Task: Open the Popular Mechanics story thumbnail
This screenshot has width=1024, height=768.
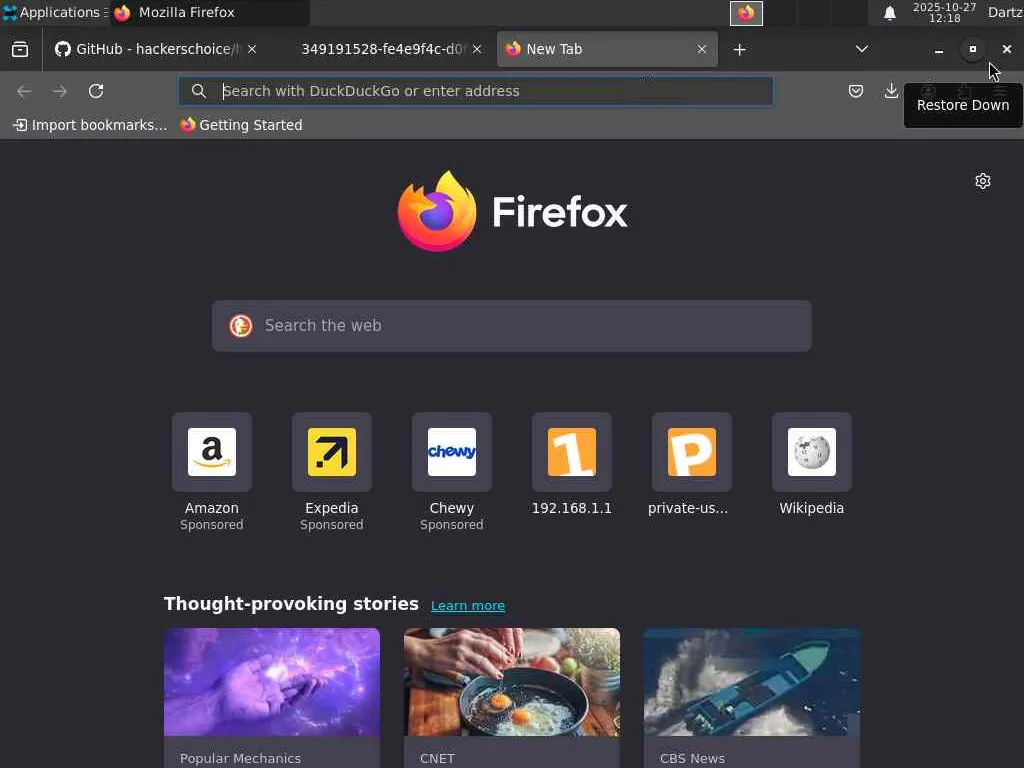Action: 272,682
